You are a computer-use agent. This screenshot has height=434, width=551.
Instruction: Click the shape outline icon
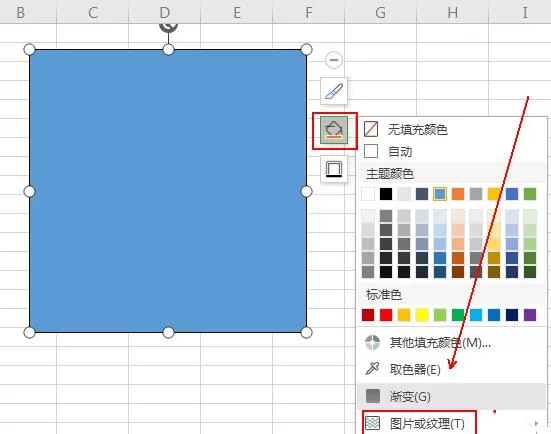[334, 169]
